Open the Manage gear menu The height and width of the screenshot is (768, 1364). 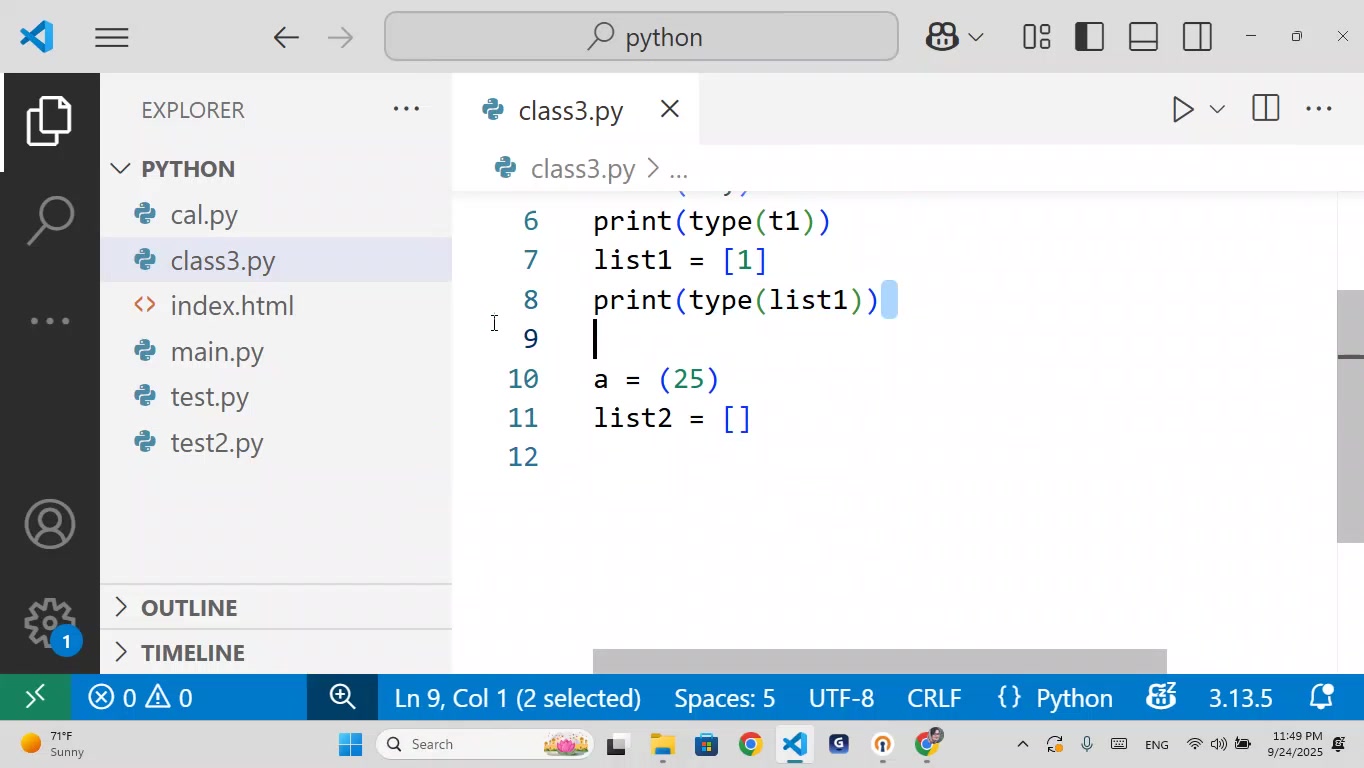tap(50, 623)
